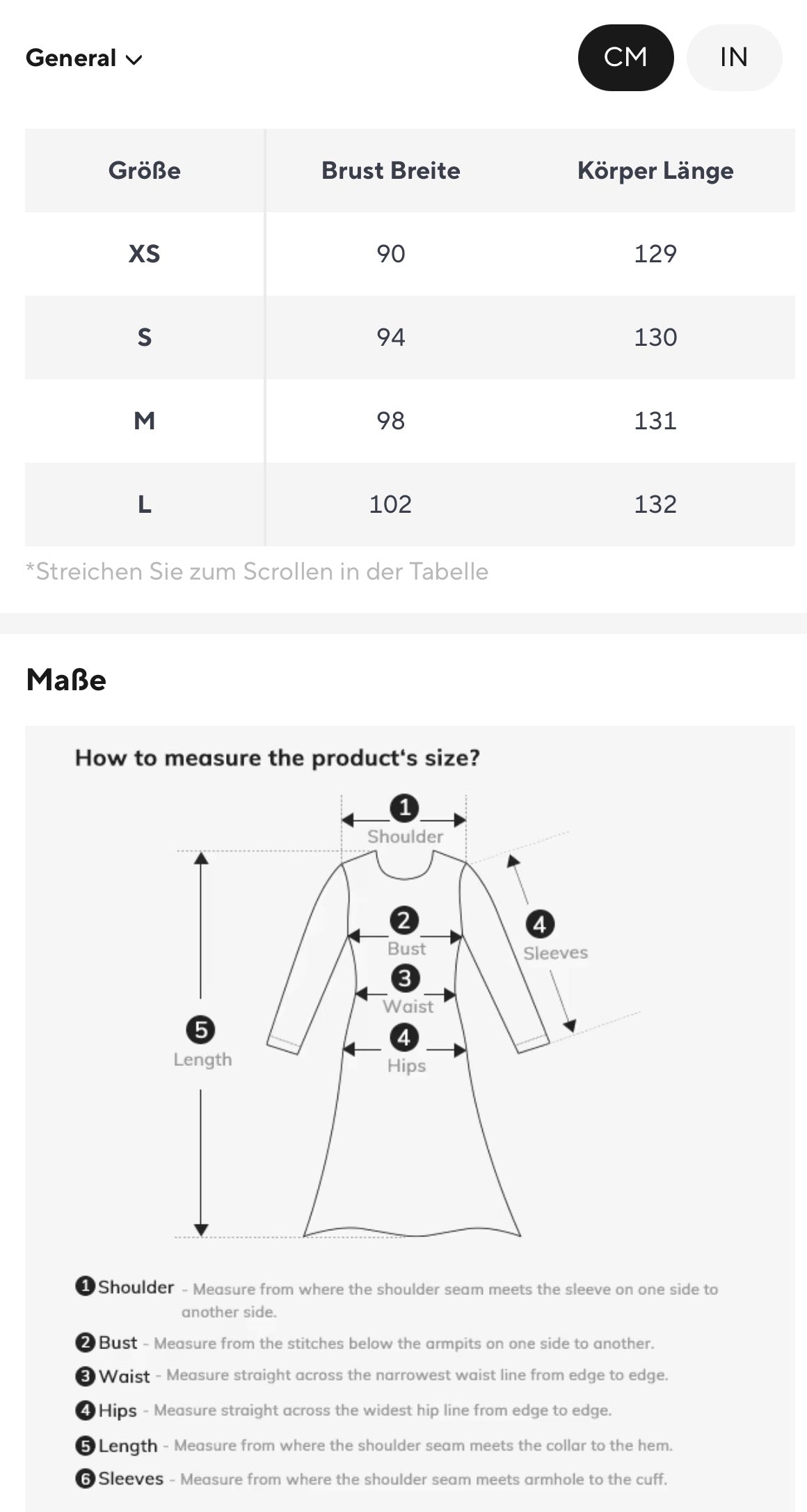Click the Bust number 2 marker in diagram
The image size is (807, 1512).
point(404,921)
